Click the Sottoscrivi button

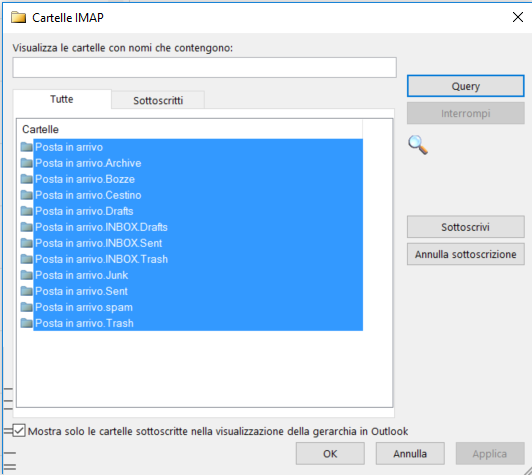466,227
